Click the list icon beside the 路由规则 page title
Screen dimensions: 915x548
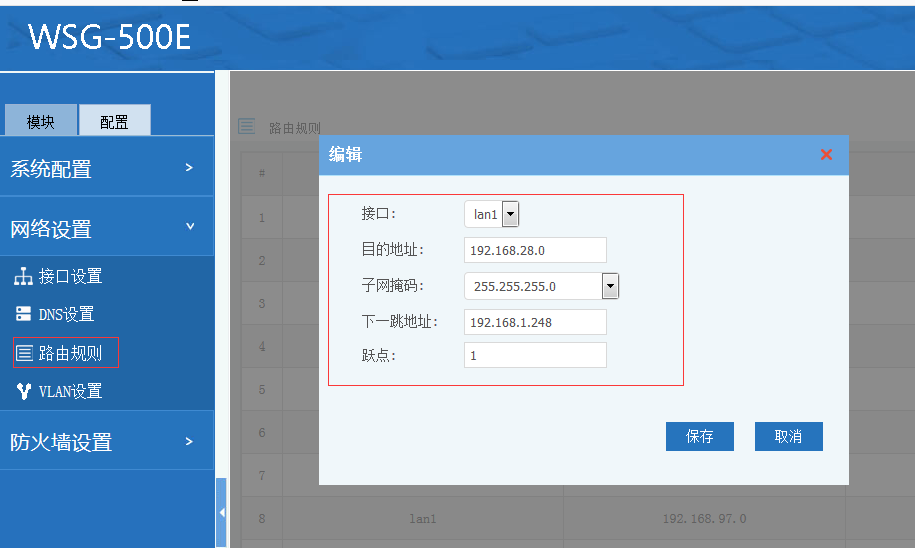(x=246, y=126)
